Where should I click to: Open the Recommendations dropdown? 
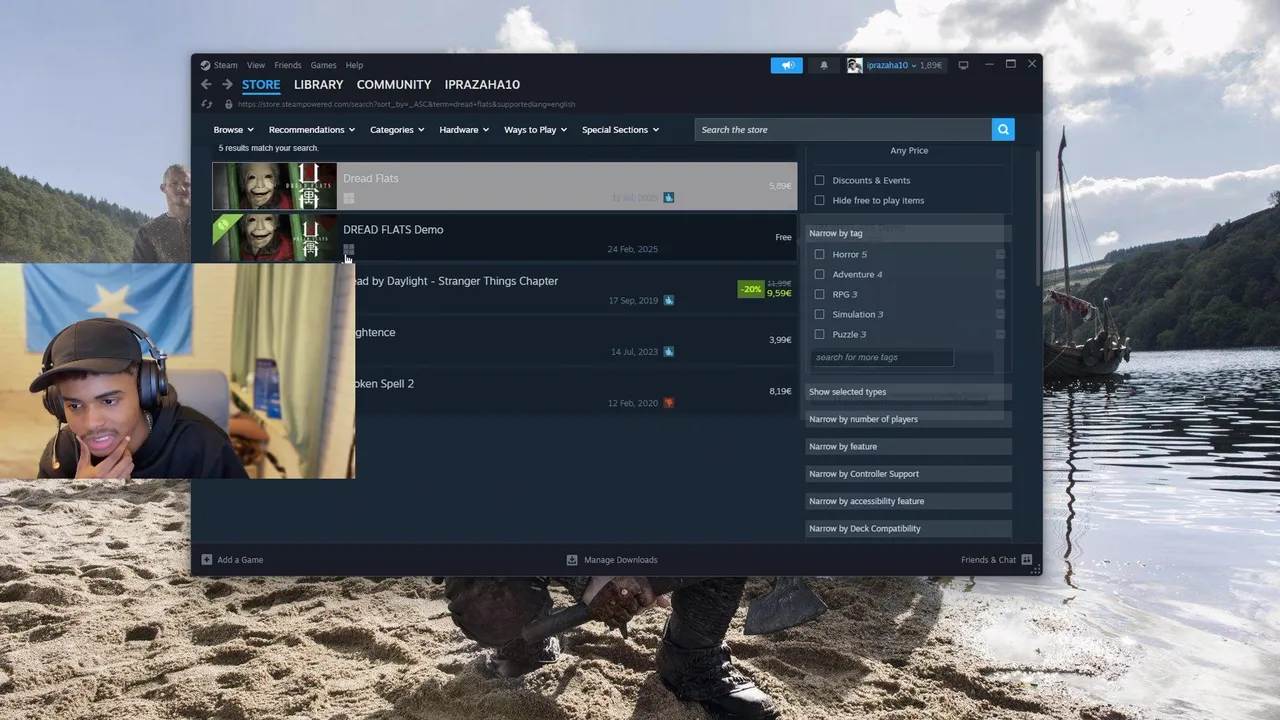pyautogui.click(x=312, y=130)
